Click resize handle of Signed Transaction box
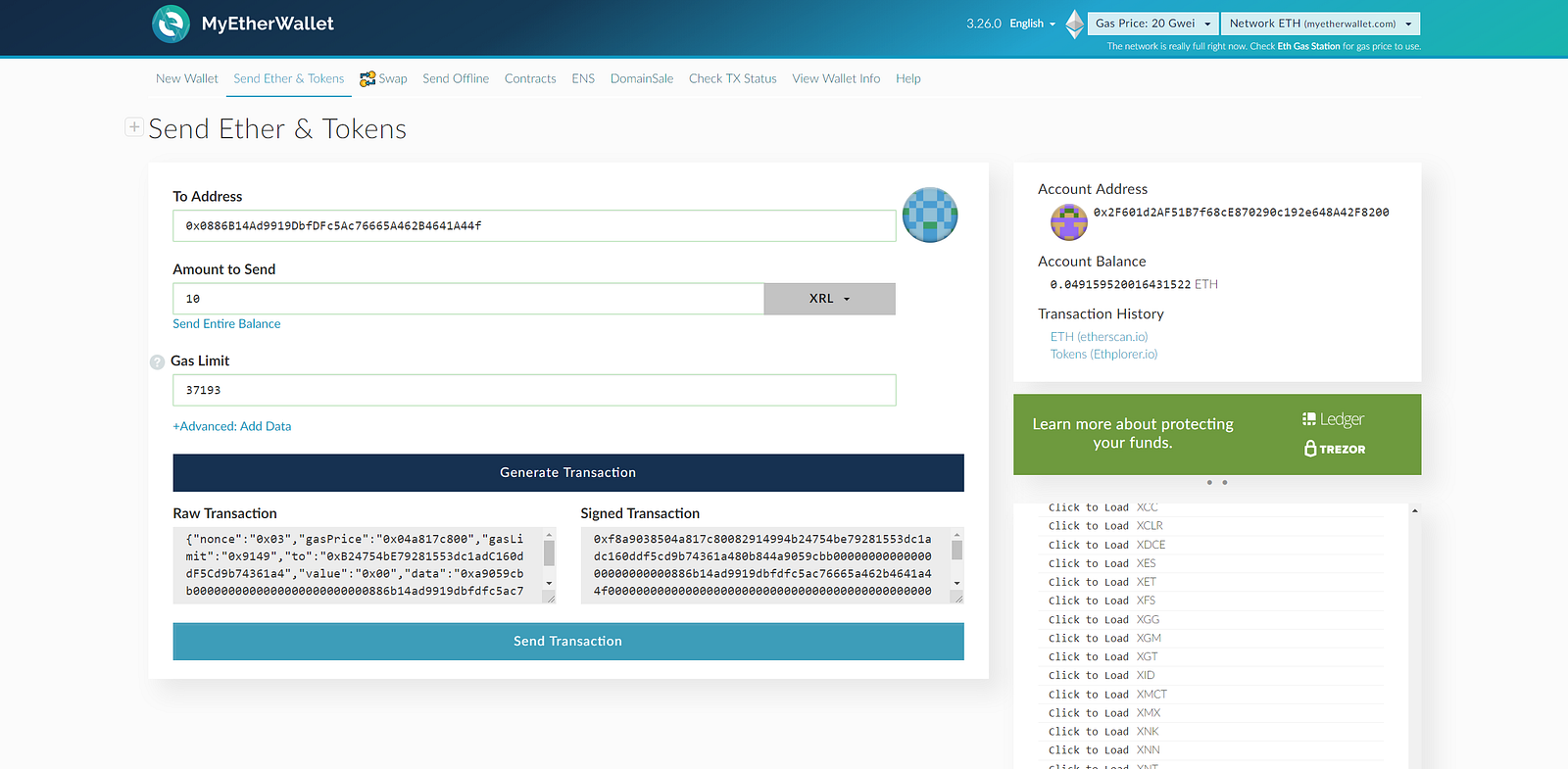The image size is (1568, 769). [x=957, y=598]
